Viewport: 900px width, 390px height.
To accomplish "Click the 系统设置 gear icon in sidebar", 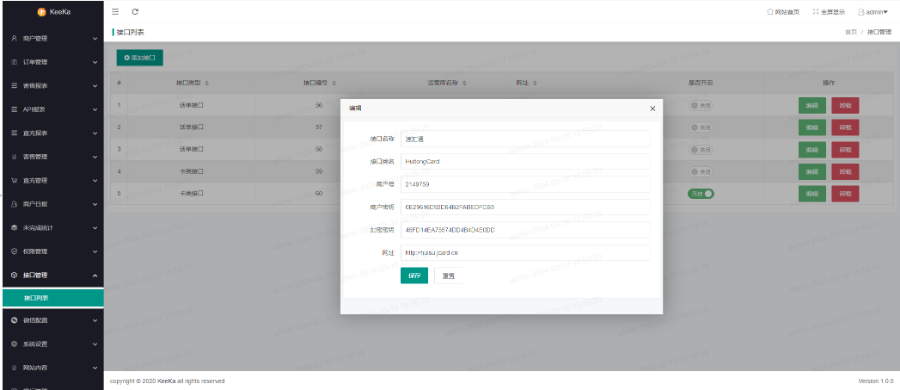I will (x=14, y=344).
